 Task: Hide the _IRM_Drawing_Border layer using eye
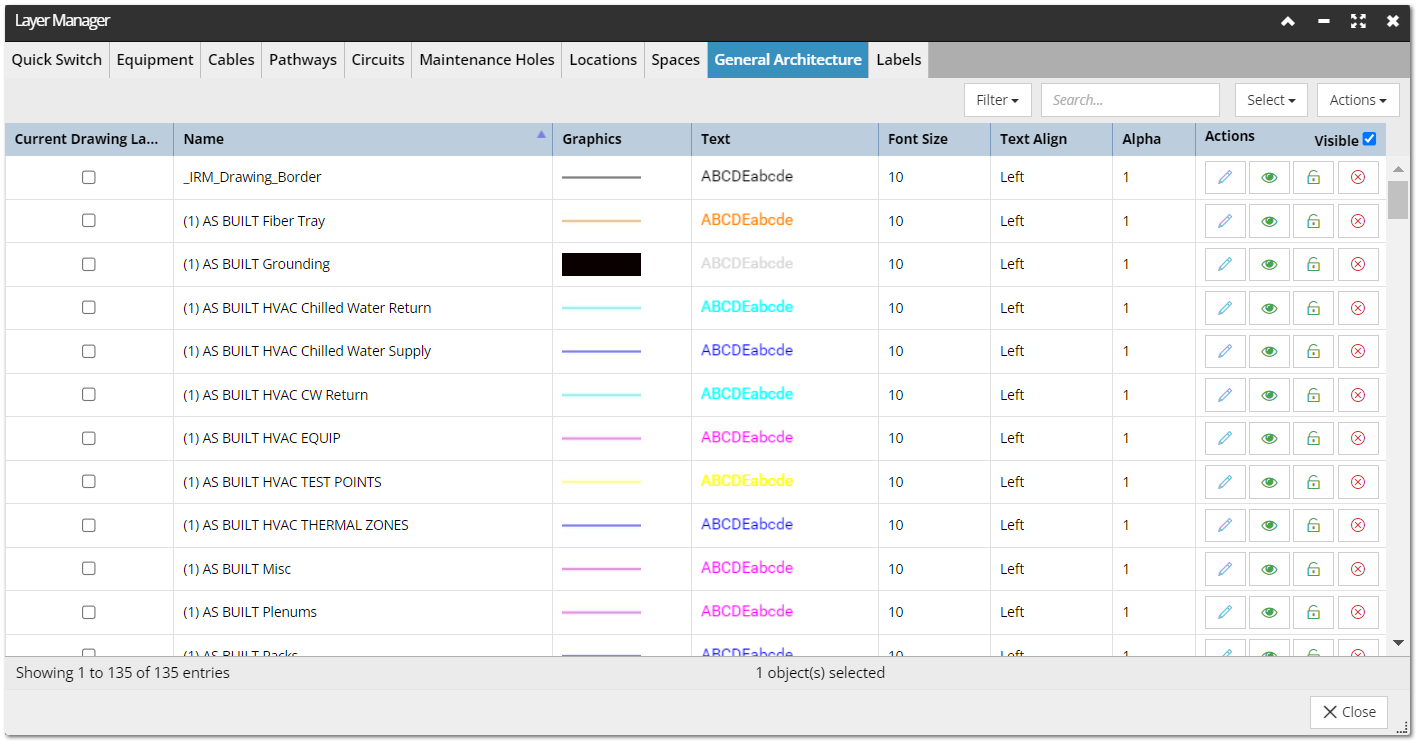click(1269, 177)
